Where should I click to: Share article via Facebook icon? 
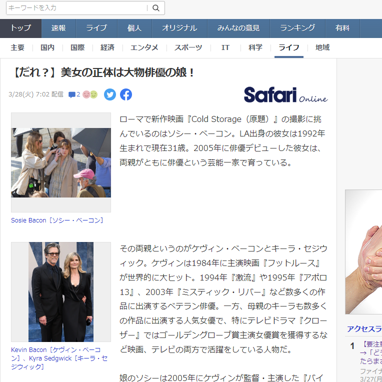point(126,95)
